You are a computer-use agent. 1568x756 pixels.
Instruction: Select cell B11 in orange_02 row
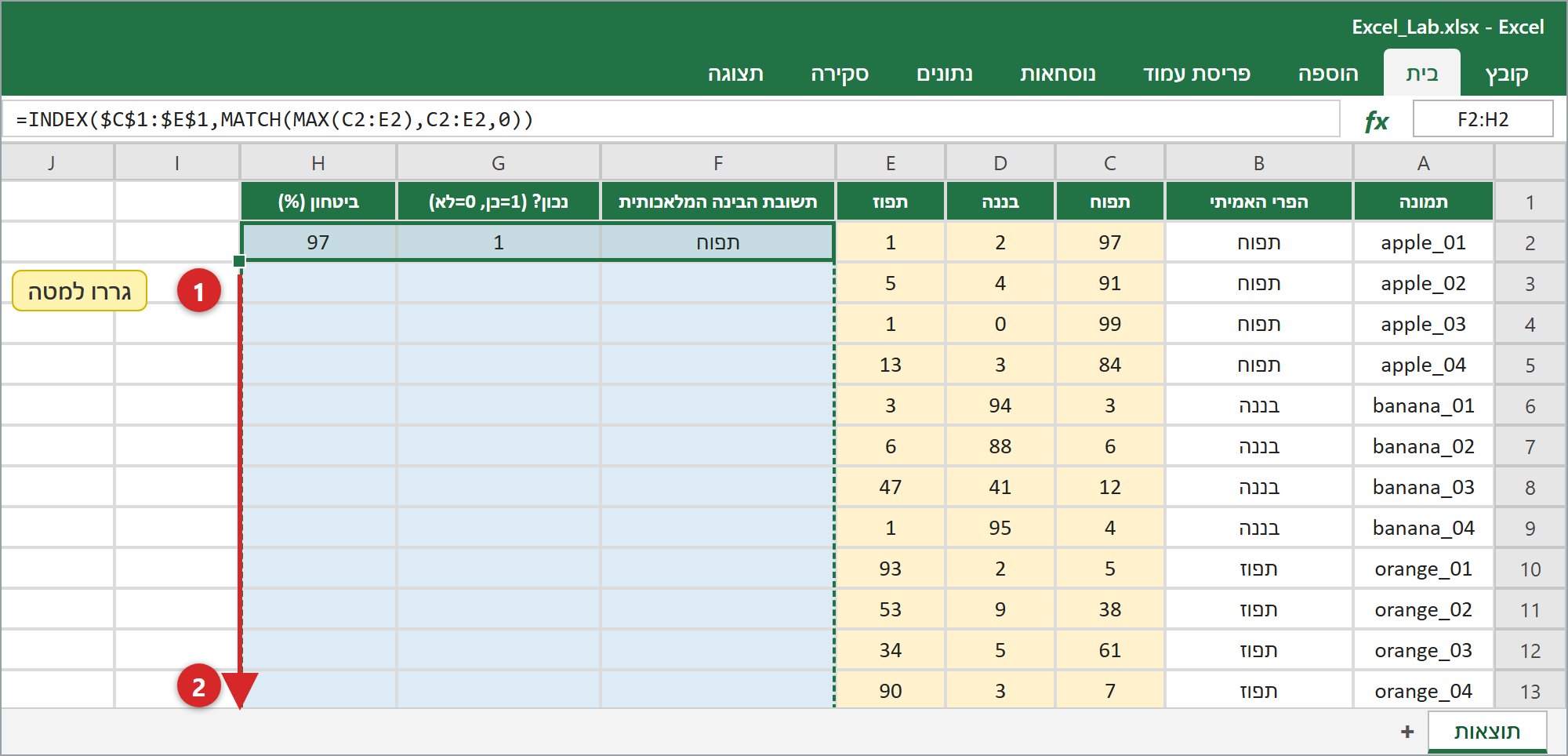tap(1259, 609)
